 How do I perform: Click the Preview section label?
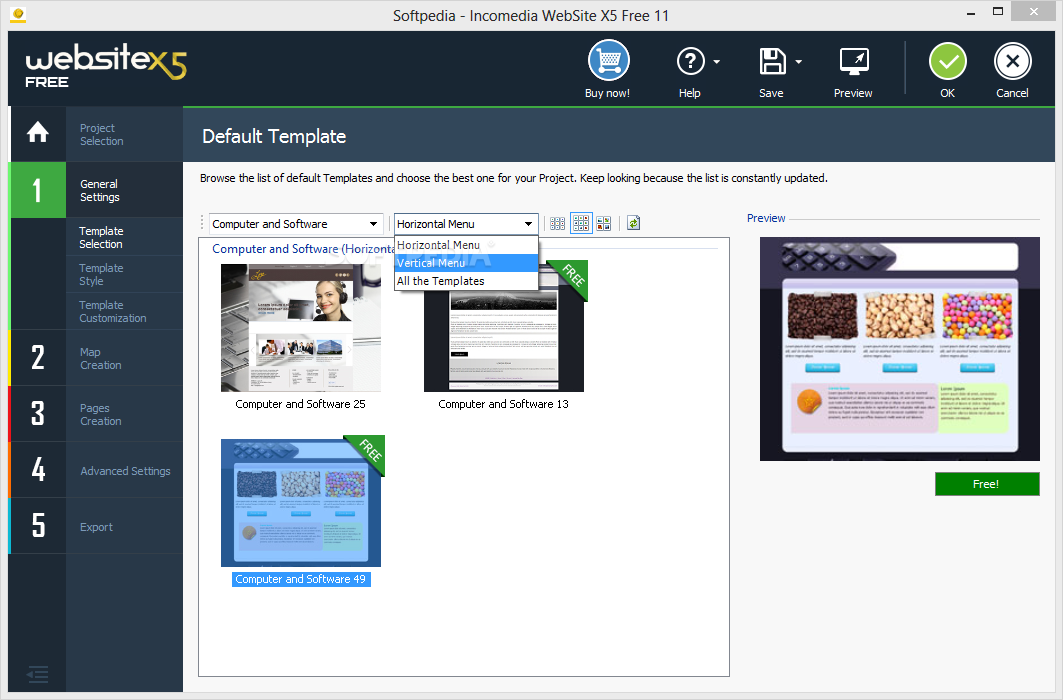(766, 218)
